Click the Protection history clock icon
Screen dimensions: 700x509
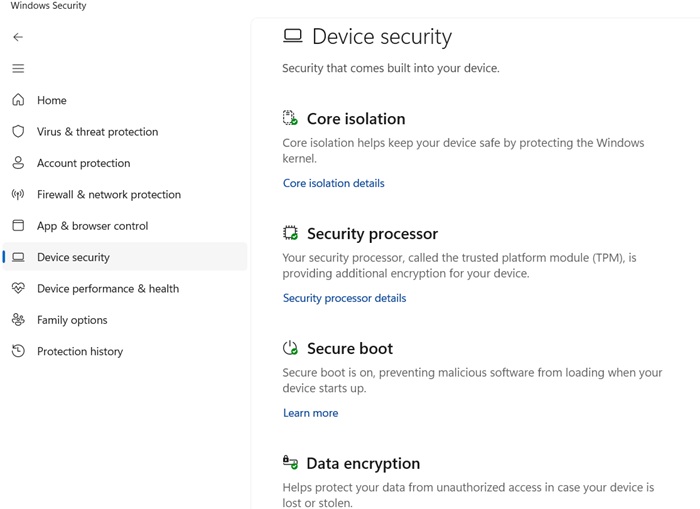[18, 351]
